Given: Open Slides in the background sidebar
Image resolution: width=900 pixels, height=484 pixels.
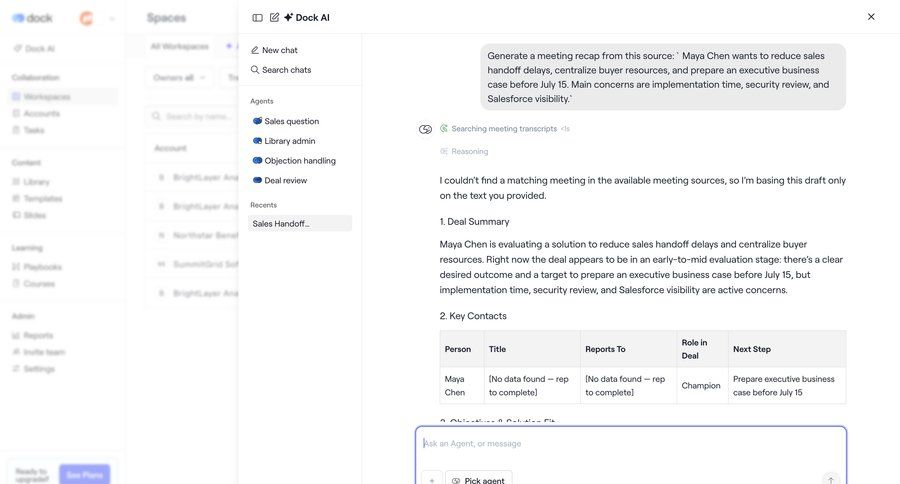Looking at the screenshot, I should pos(29,215).
